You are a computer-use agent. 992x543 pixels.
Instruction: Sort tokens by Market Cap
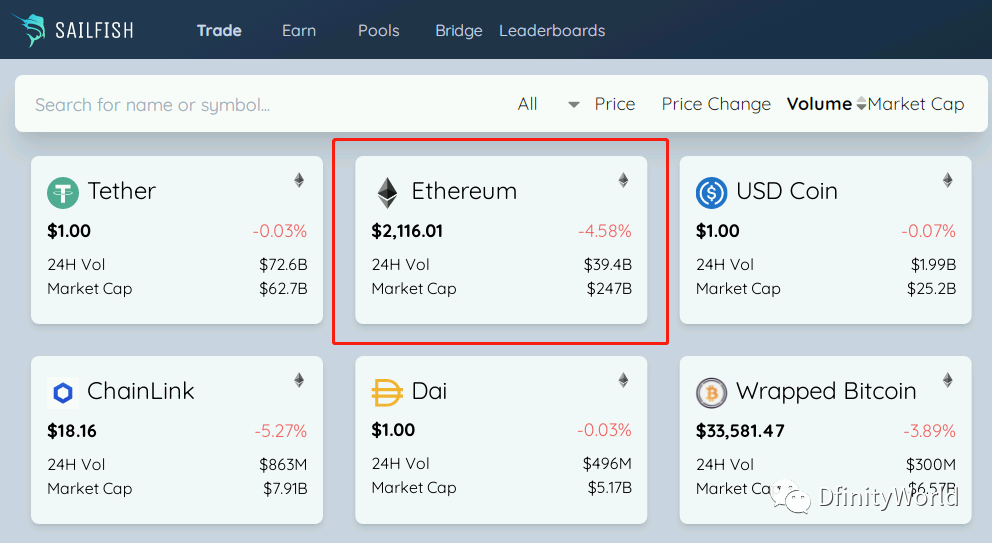click(916, 104)
